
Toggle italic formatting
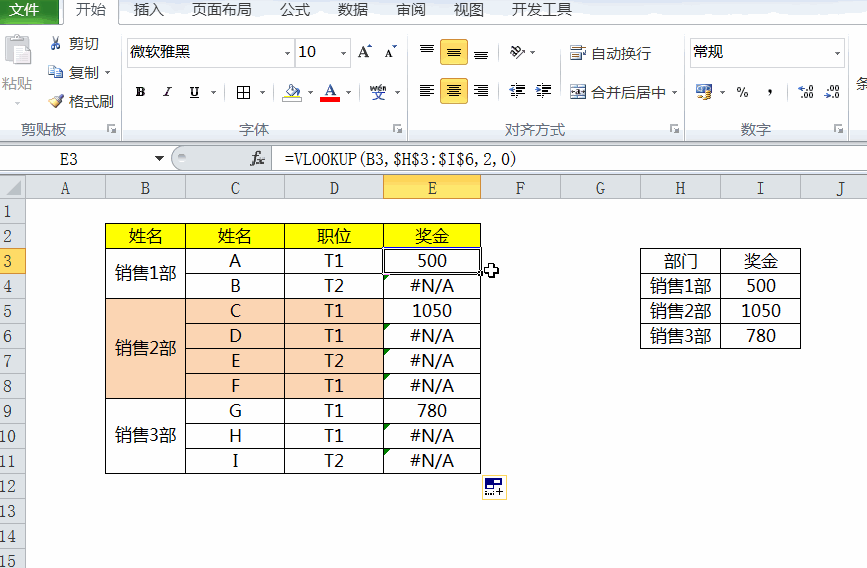[x=167, y=92]
